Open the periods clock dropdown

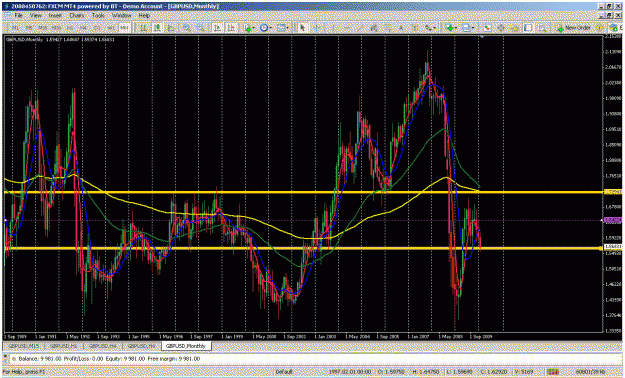[x=265, y=28]
